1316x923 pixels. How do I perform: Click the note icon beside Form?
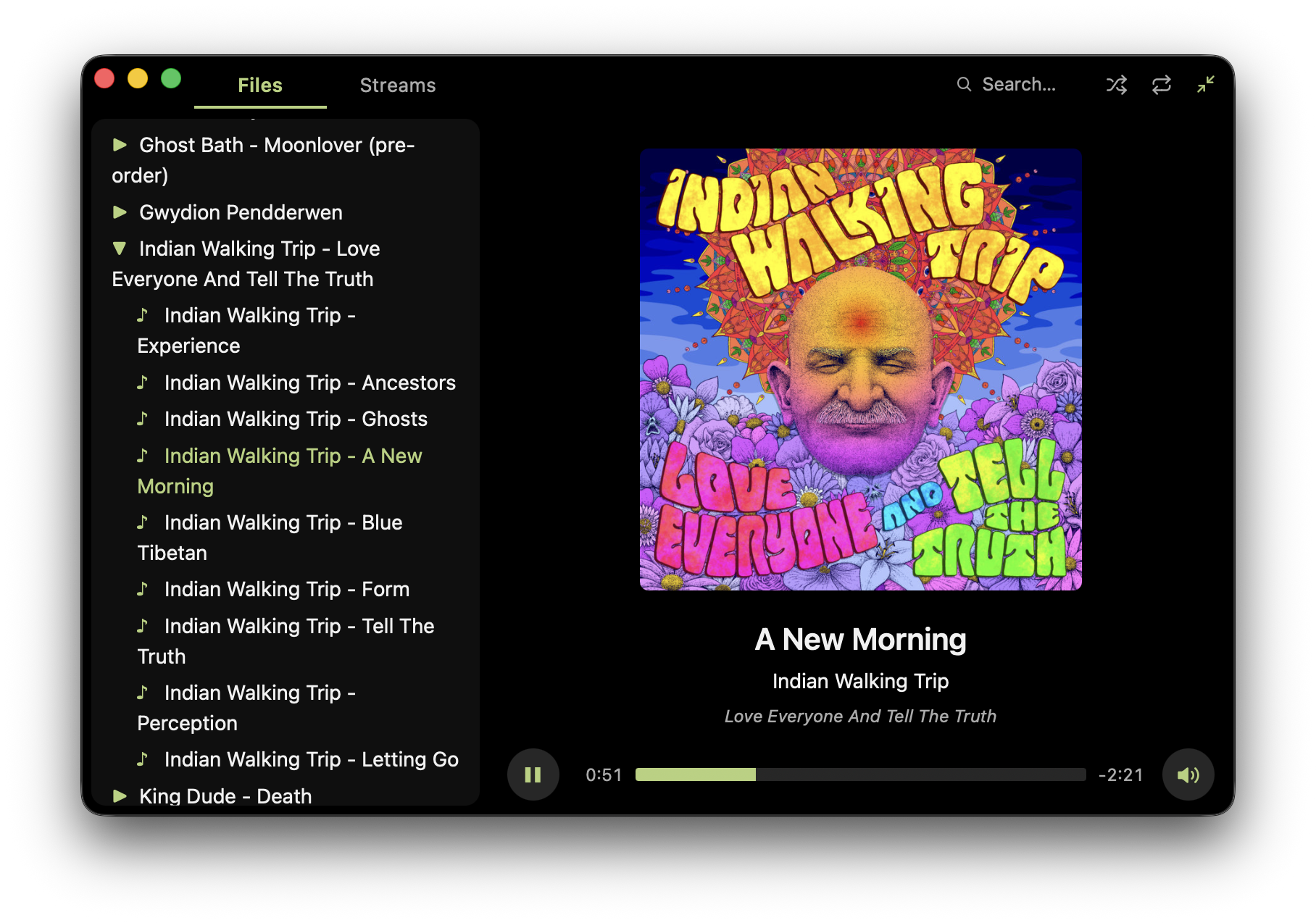click(x=143, y=588)
